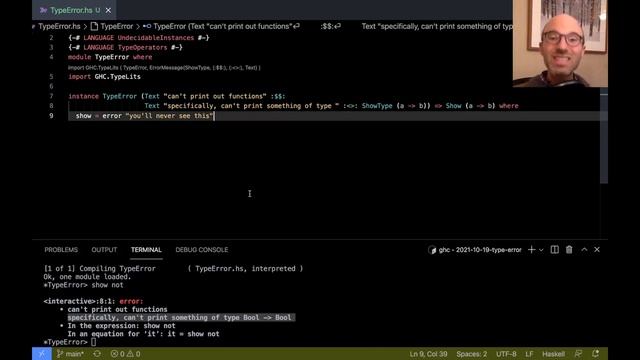This screenshot has width=640, height=360.
Task: Open the PROBLEMS panel tab
Action: 61,250
